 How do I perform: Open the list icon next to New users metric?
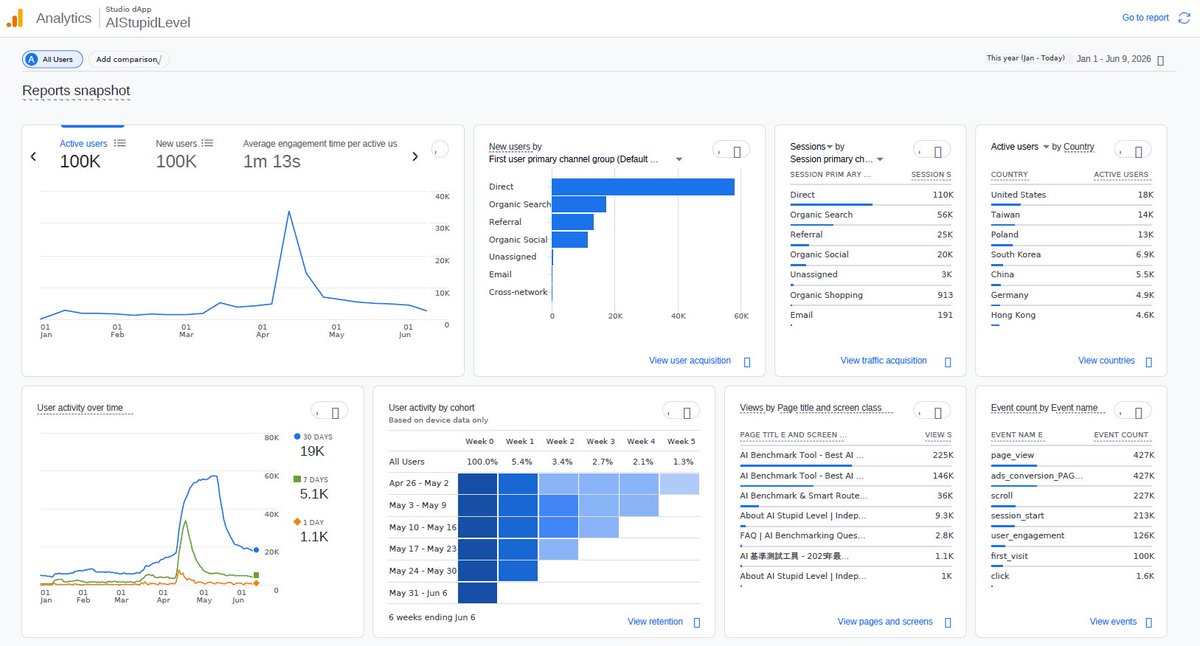click(207, 144)
